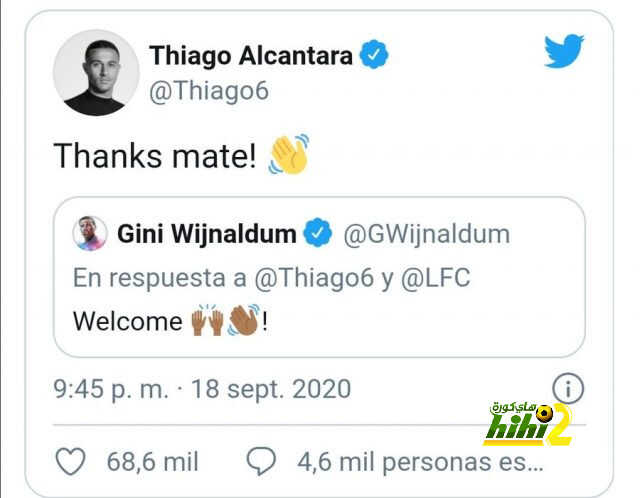Click the Thiago Alcantara display name
Viewport: 640px width, 498px height.
(251, 55)
